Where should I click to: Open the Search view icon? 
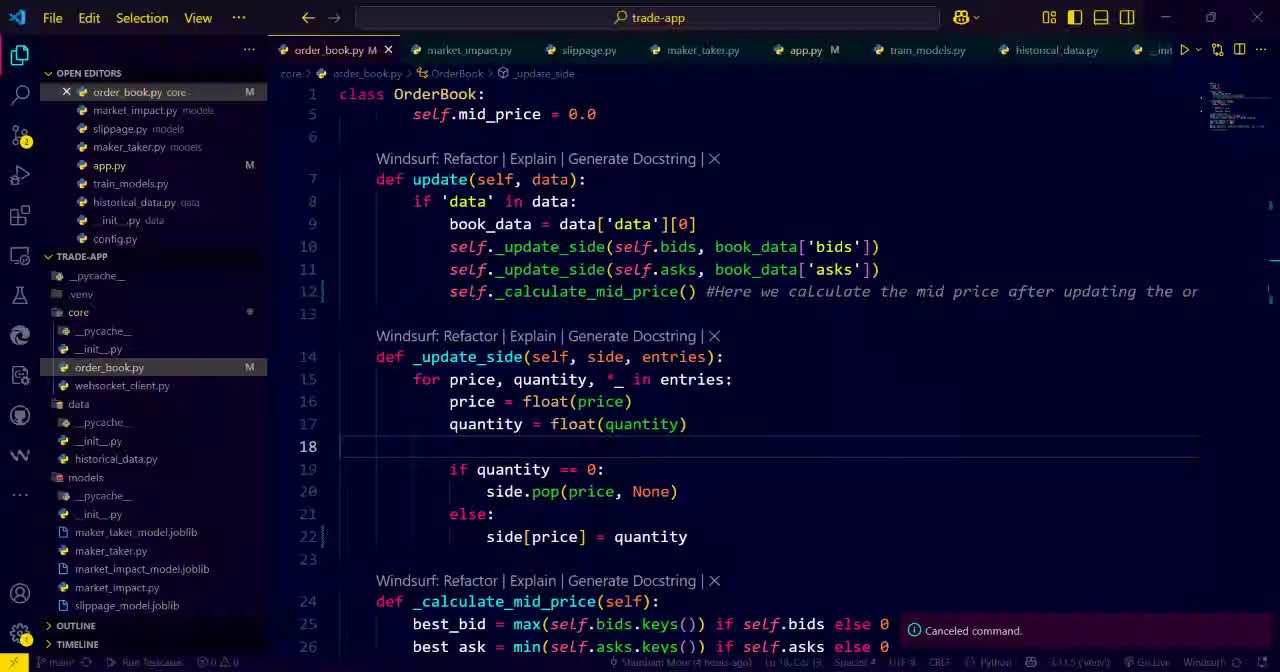pyautogui.click(x=19, y=96)
